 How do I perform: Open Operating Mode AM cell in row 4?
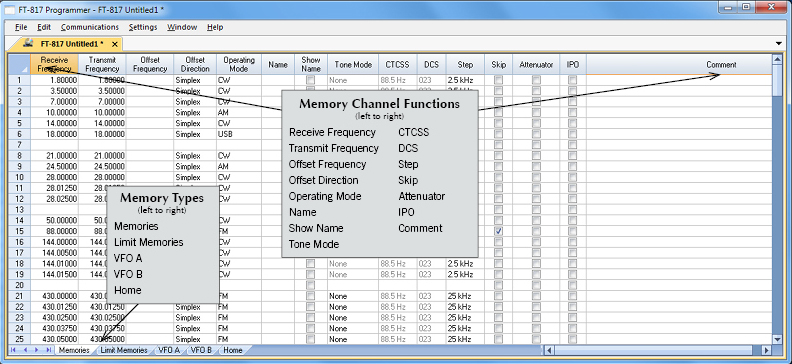coord(238,113)
